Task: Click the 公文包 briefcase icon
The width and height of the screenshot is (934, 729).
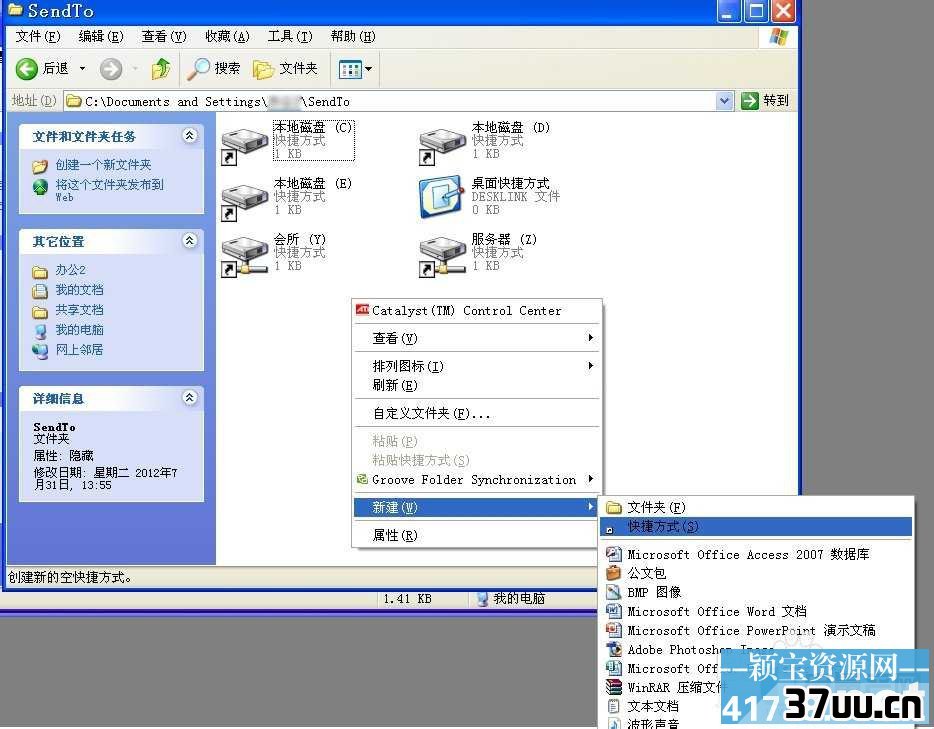Action: (614, 573)
